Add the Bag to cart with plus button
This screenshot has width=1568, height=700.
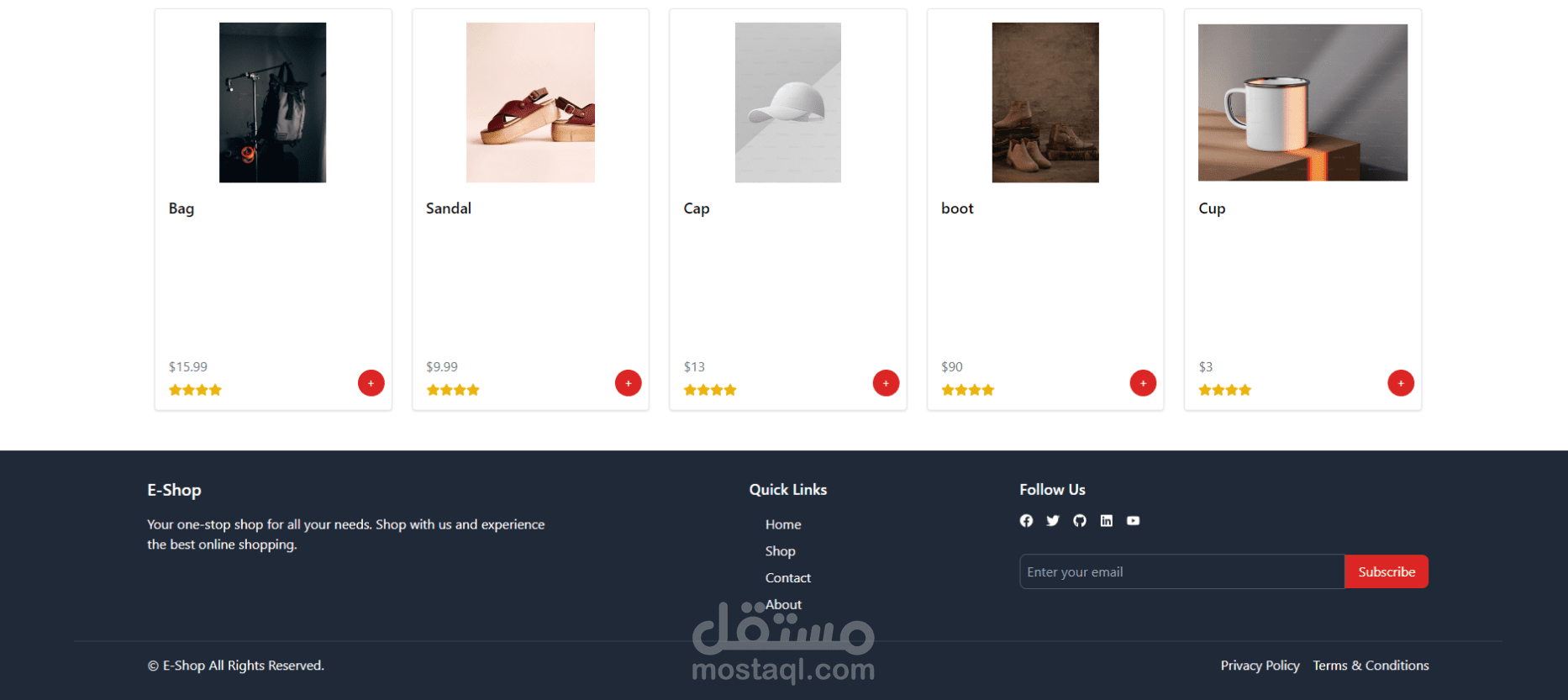click(x=371, y=383)
